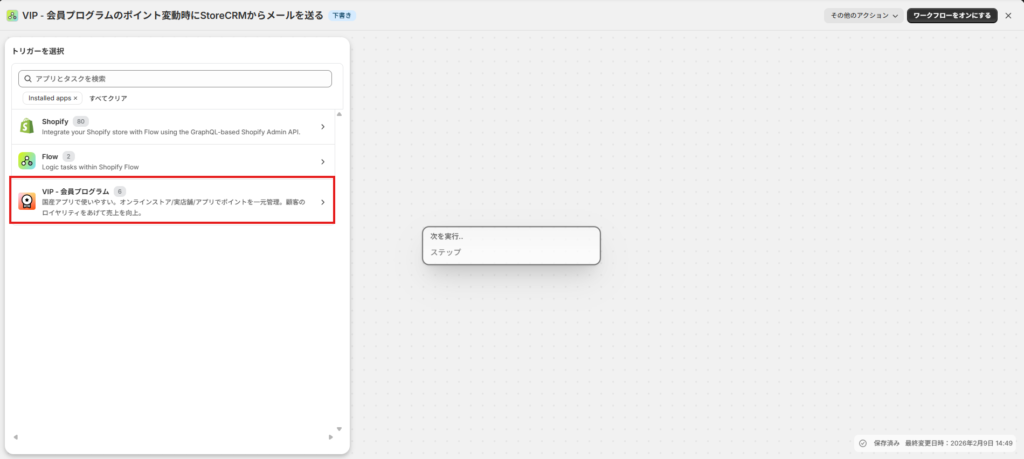Expand the VIP - 会員プログラム row chevron
The image size is (1024, 459).
click(x=322, y=202)
